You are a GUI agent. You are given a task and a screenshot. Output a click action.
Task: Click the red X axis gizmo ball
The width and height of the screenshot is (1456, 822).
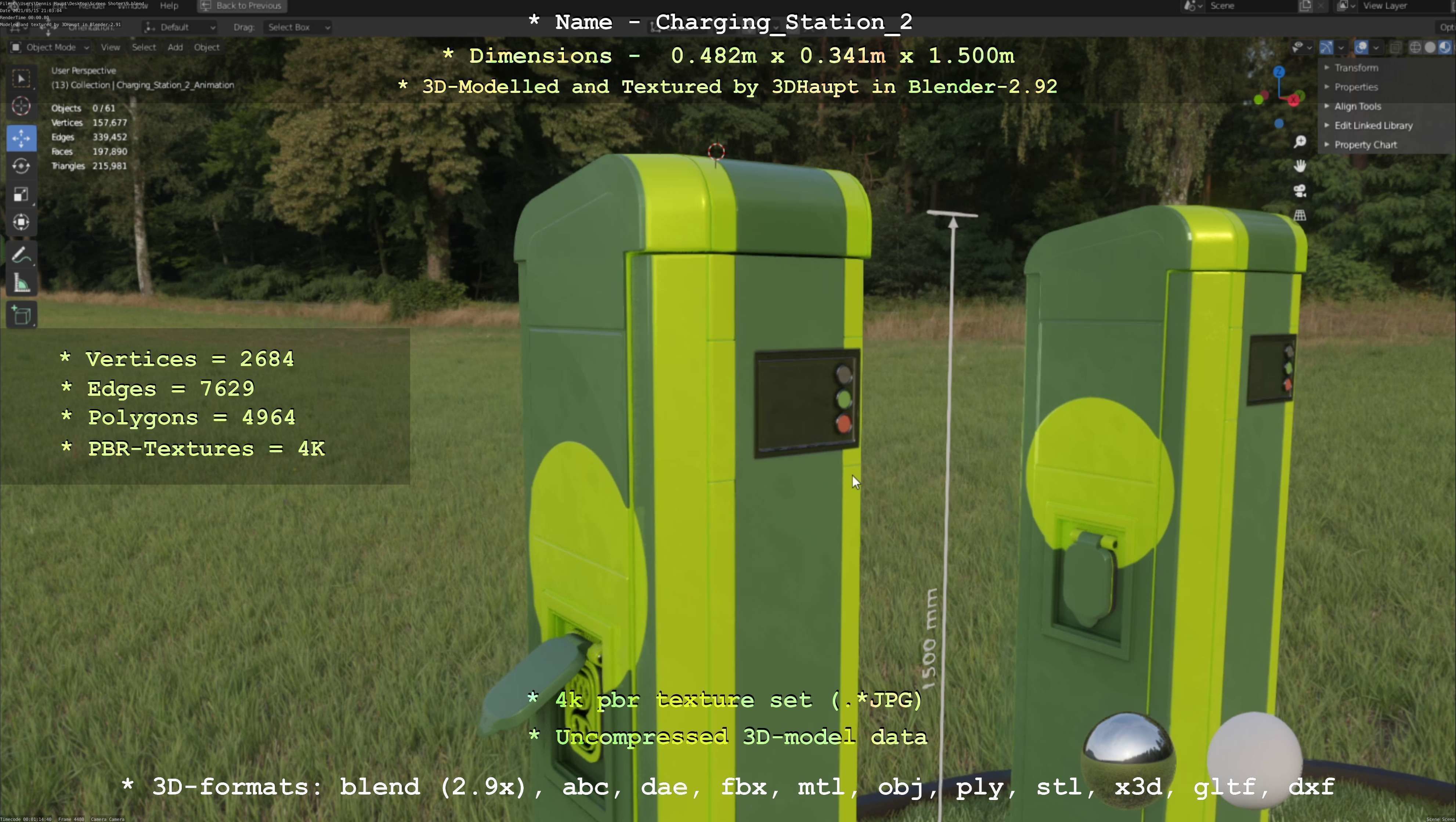coord(1293,100)
